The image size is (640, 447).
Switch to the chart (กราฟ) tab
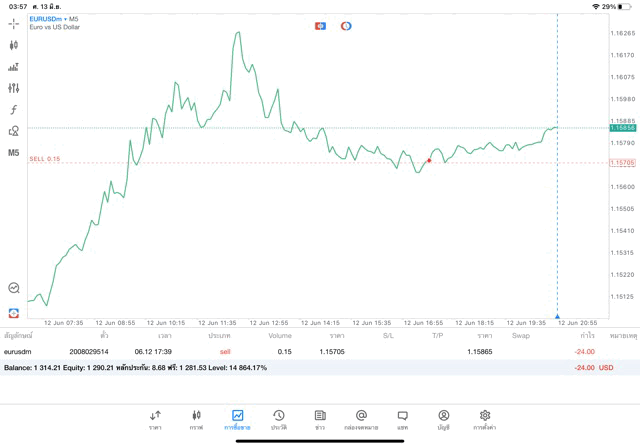click(196, 419)
